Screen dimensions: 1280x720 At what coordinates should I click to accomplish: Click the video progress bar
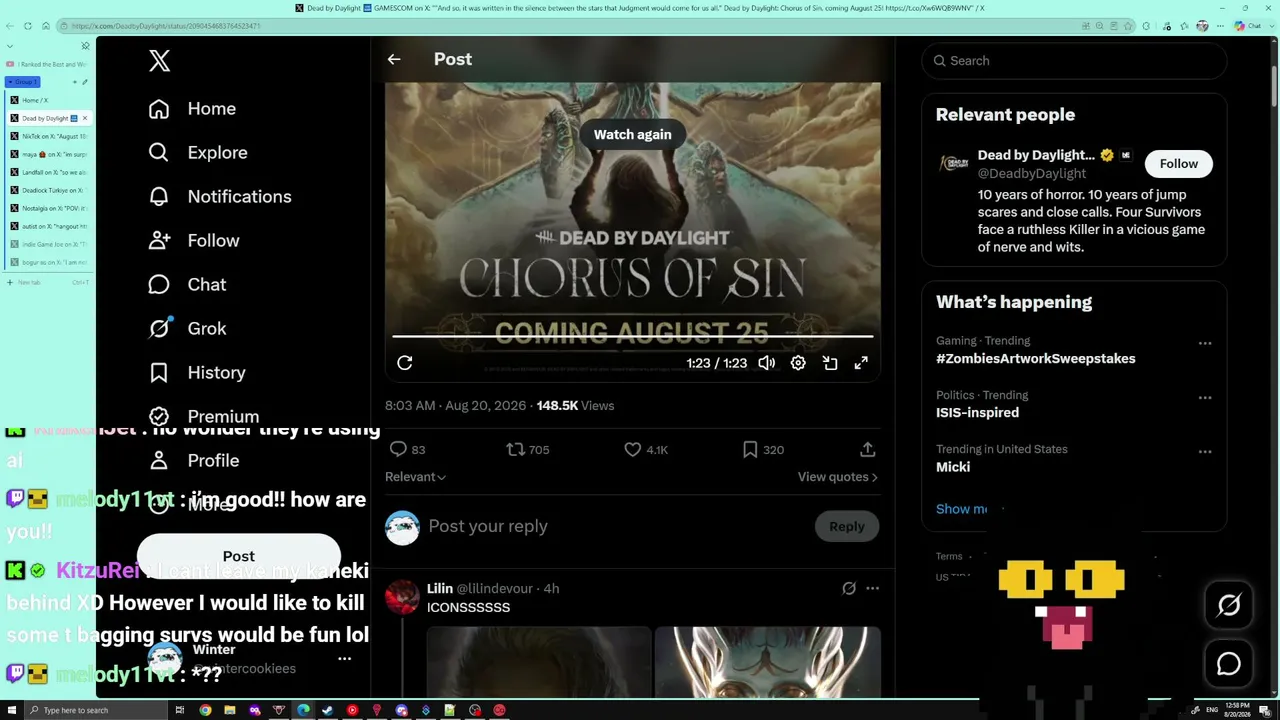(x=632, y=337)
